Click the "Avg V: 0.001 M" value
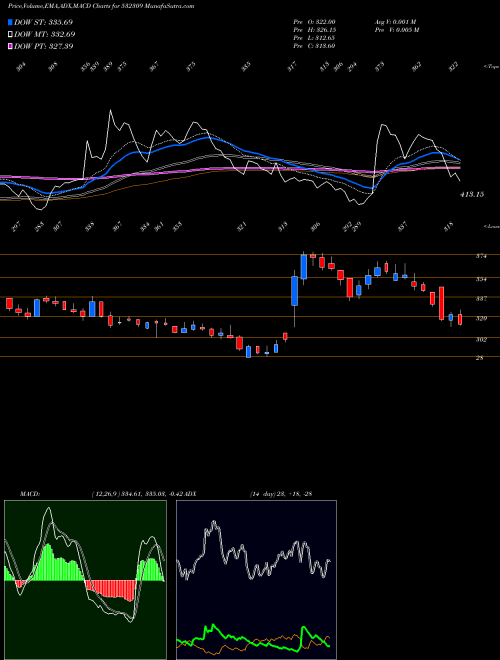Viewport: 500px width, 660px height. pos(395,22)
